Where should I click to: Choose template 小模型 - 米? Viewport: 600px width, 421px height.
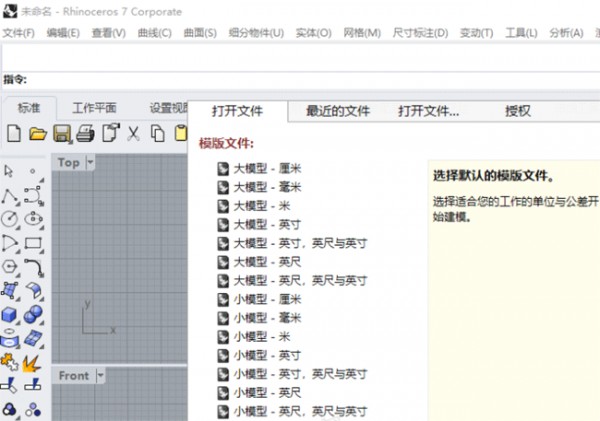tap(254, 337)
